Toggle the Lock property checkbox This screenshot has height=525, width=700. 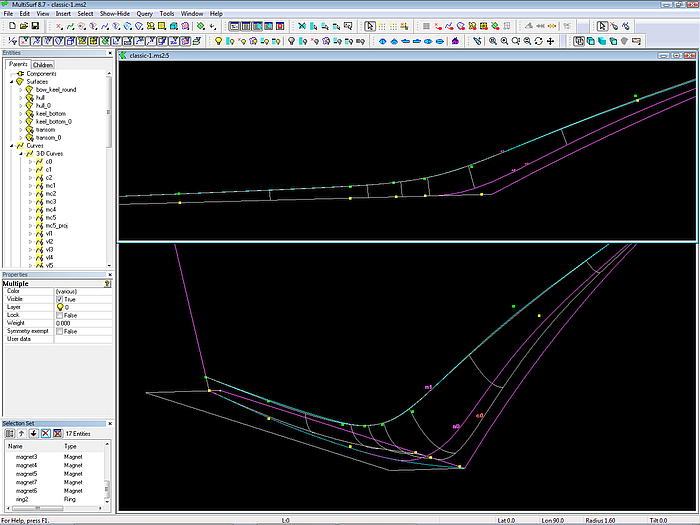pos(60,315)
